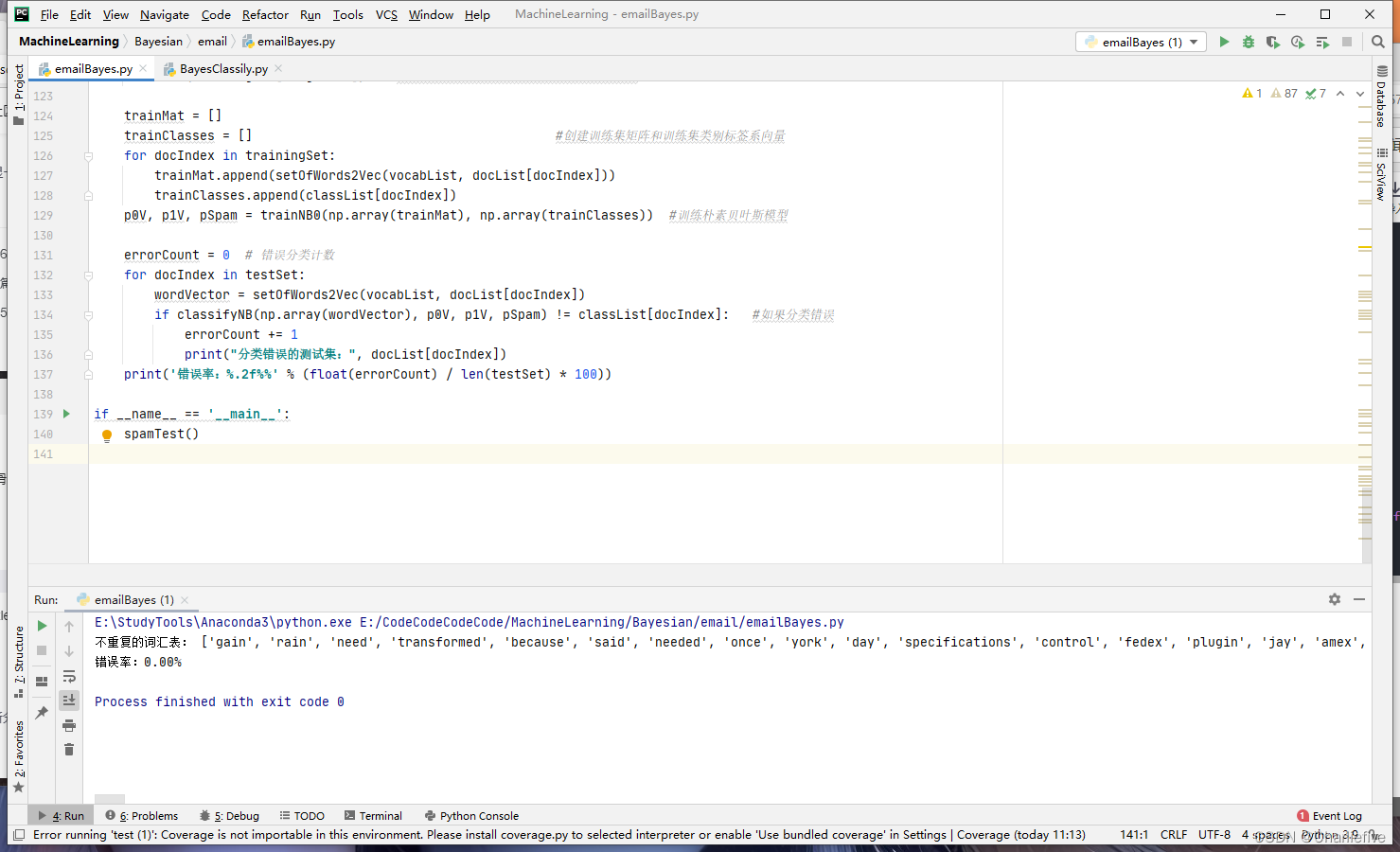Screen dimensions: 1400x852
Task: Click the Stop square in Run panel
Action: pos(42,650)
